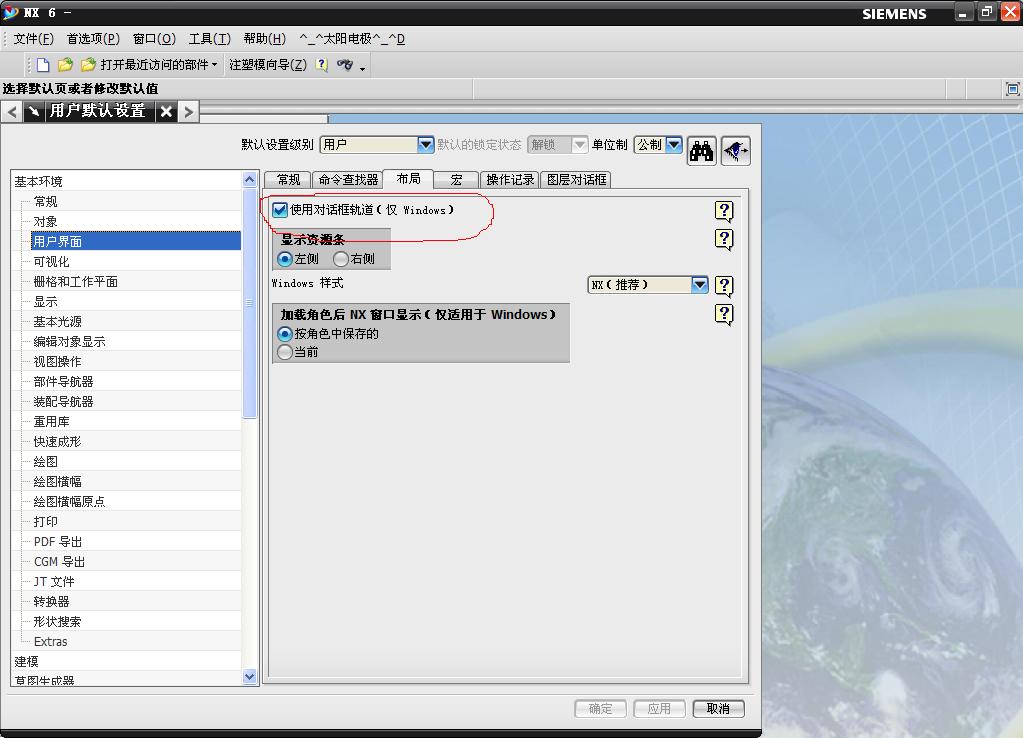Switch to the 操作记录 tab

coord(510,179)
